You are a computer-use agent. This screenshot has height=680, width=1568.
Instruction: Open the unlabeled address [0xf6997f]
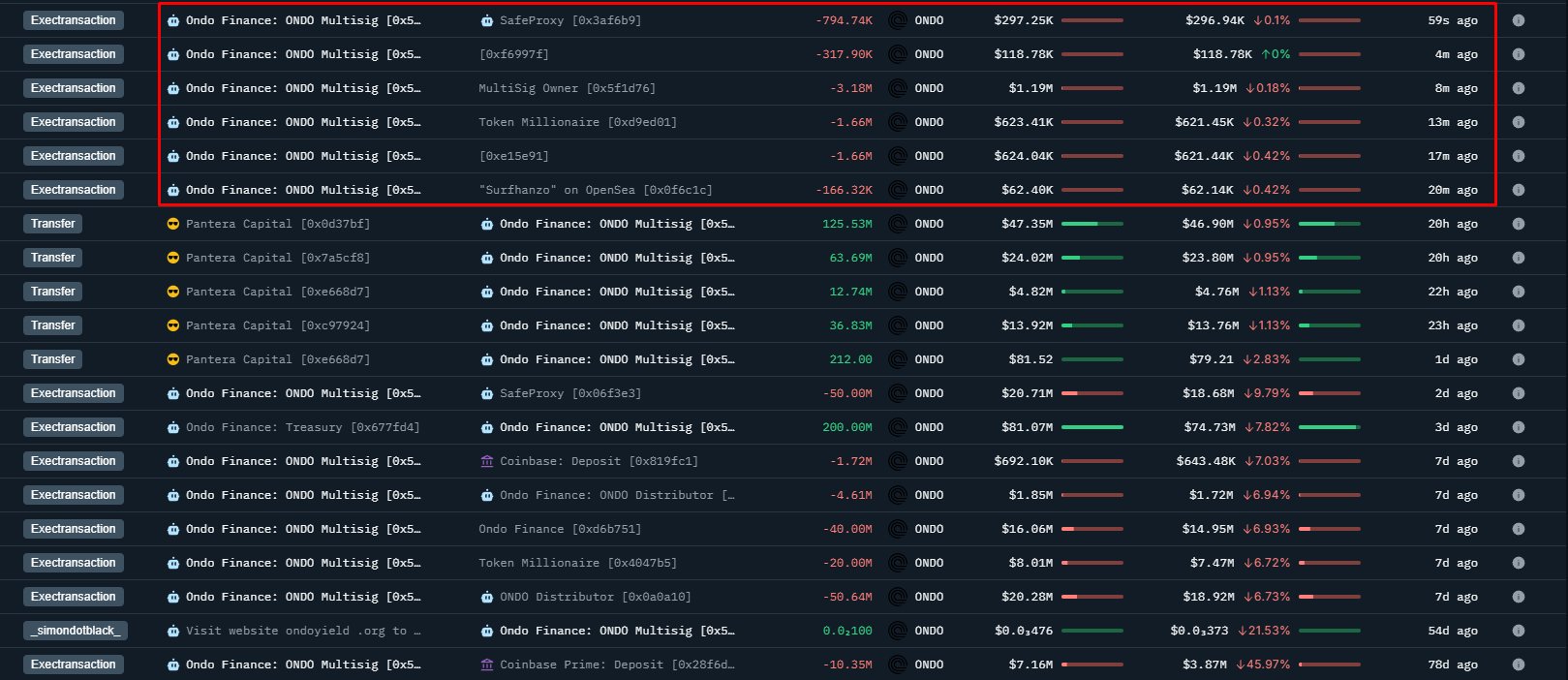513,54
